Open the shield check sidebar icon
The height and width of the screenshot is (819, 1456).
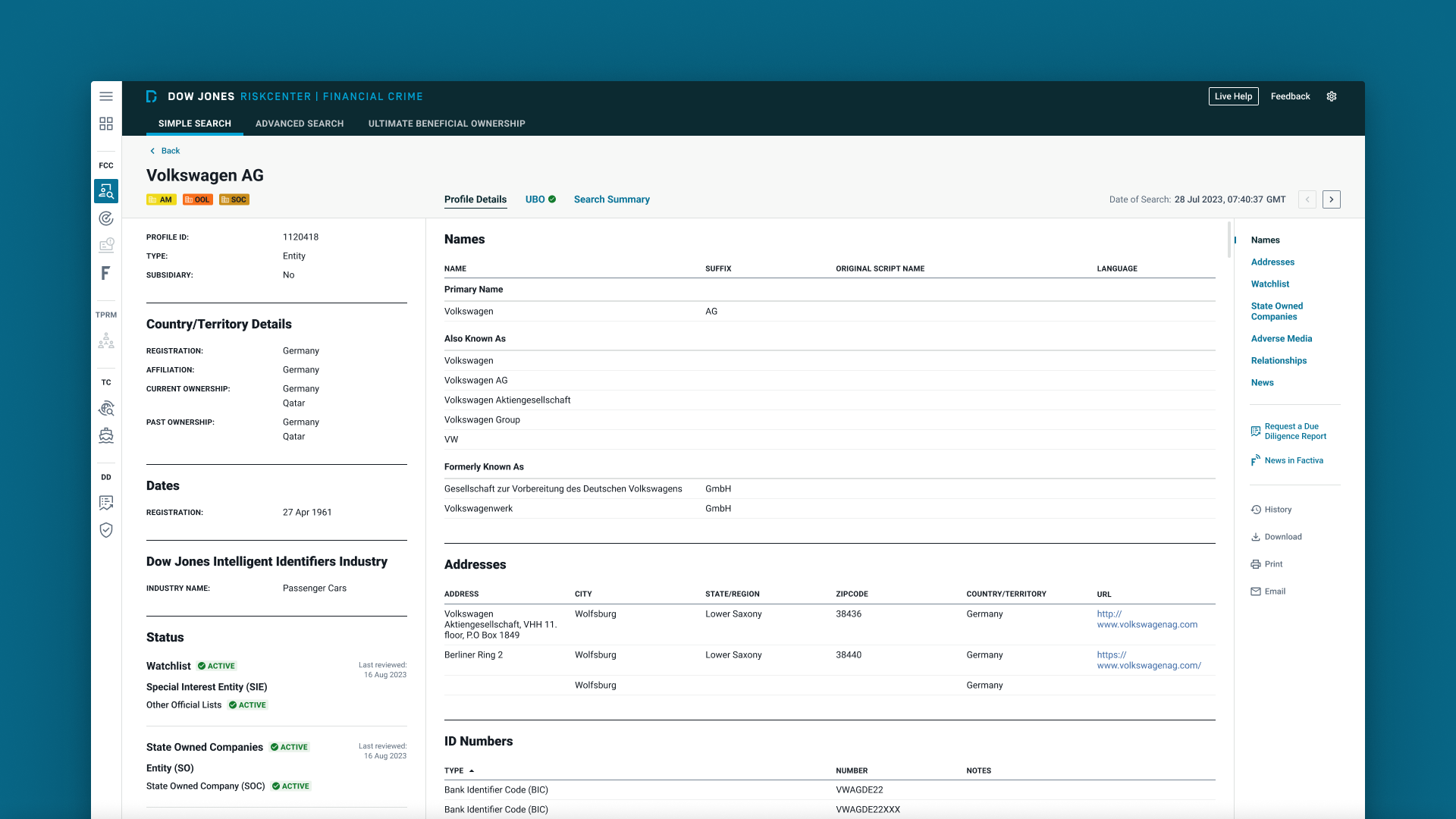tap(106, 530)
